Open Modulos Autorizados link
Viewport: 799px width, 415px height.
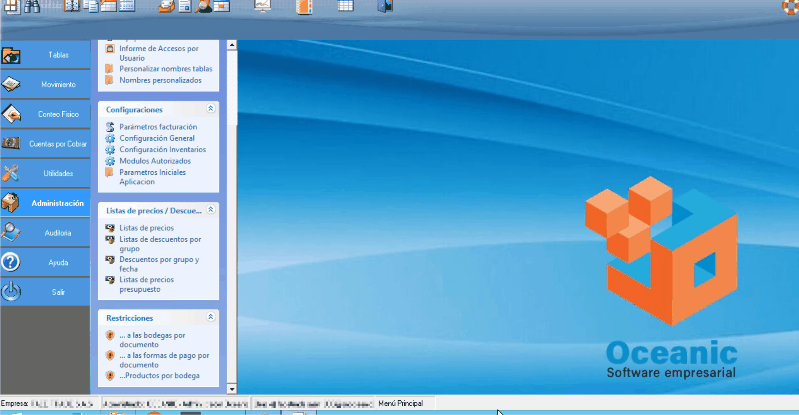tap(154, 160)
